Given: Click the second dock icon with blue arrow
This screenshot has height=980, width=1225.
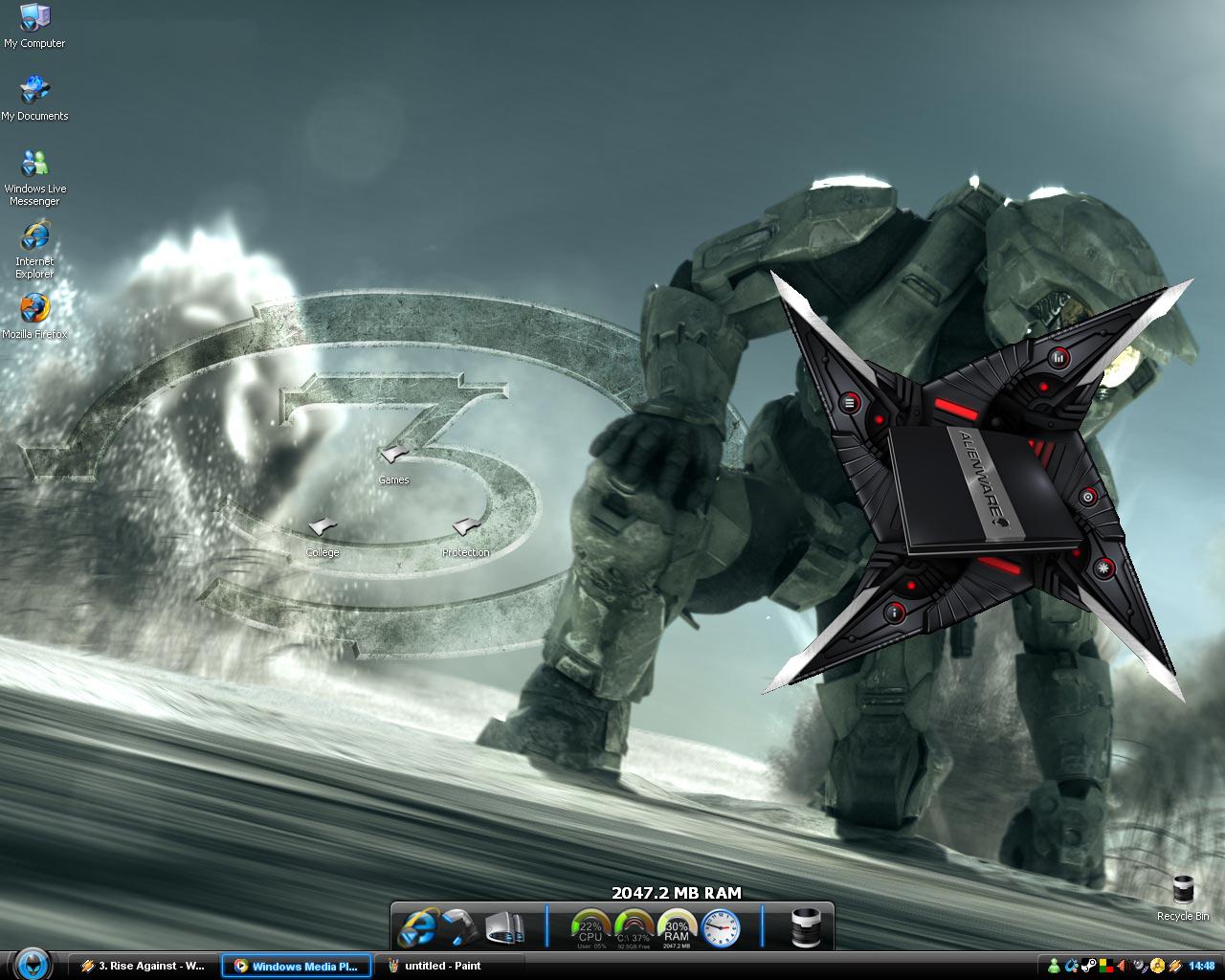Looking at the screenshot, I should [x=461, y=927].
